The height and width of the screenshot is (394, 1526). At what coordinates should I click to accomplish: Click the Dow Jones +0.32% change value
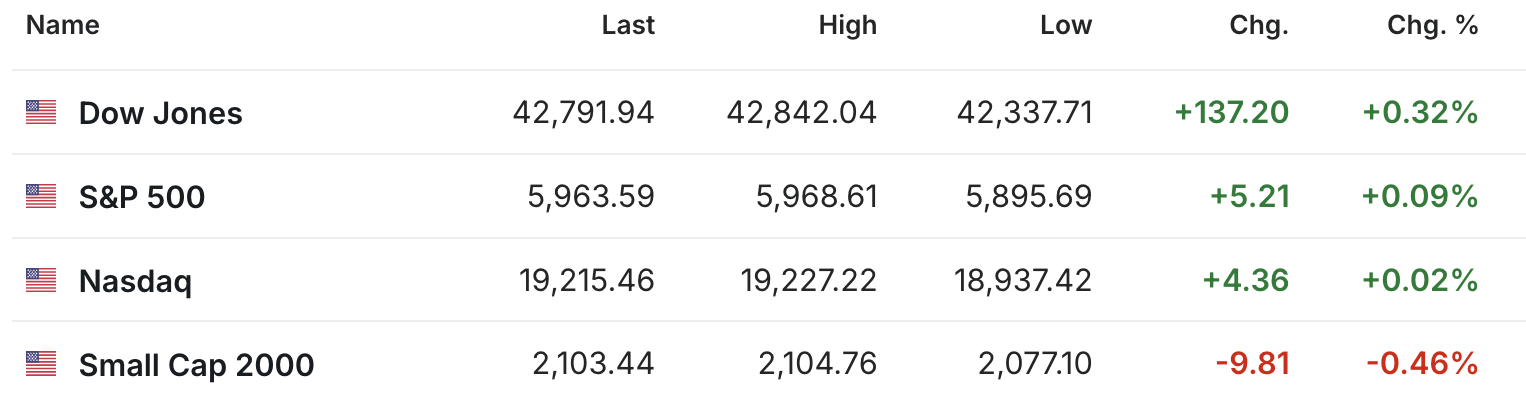tap(1420, 113)
